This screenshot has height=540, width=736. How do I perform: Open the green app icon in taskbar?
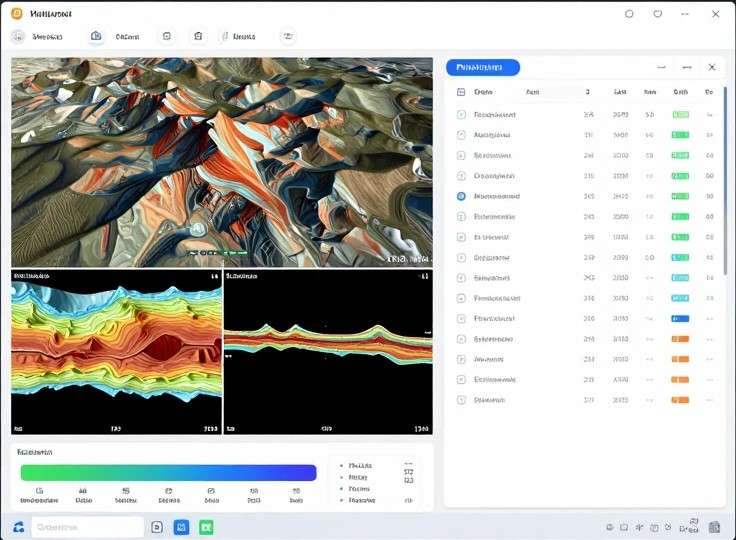pyautogui.click(x=206, y=527)
